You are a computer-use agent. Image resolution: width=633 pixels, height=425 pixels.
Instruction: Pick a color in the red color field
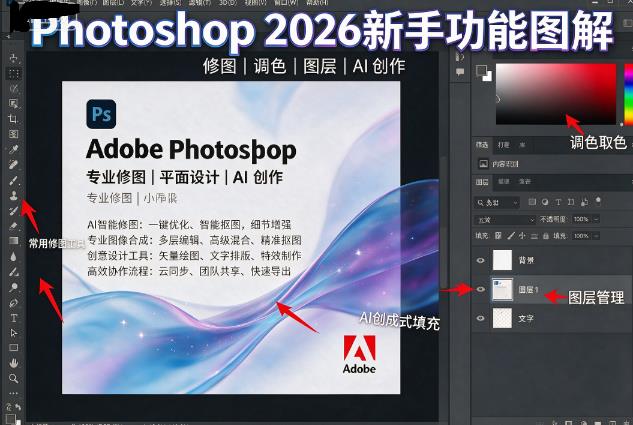coord(556,94)
